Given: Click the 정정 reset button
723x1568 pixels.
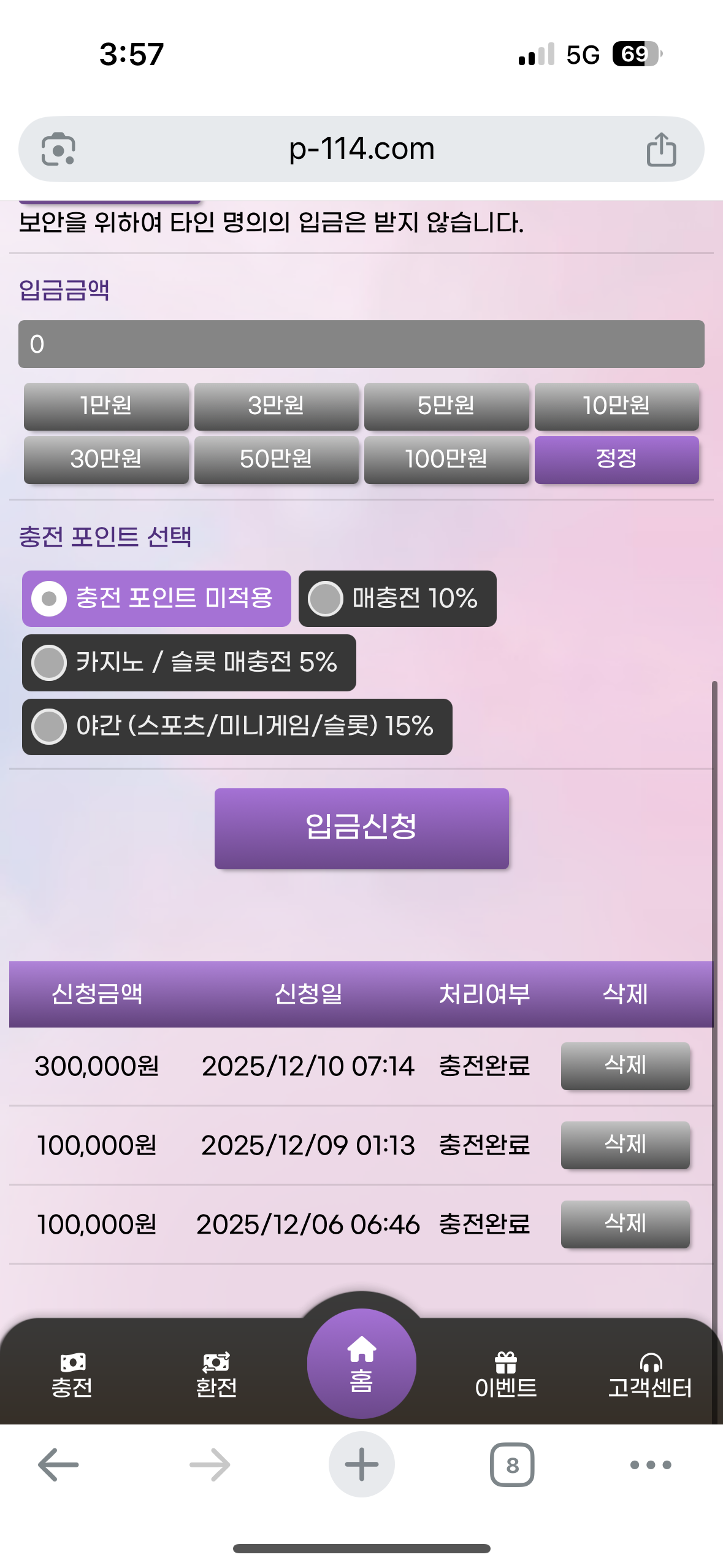Looking at the screenshot, I should point(616,459).
